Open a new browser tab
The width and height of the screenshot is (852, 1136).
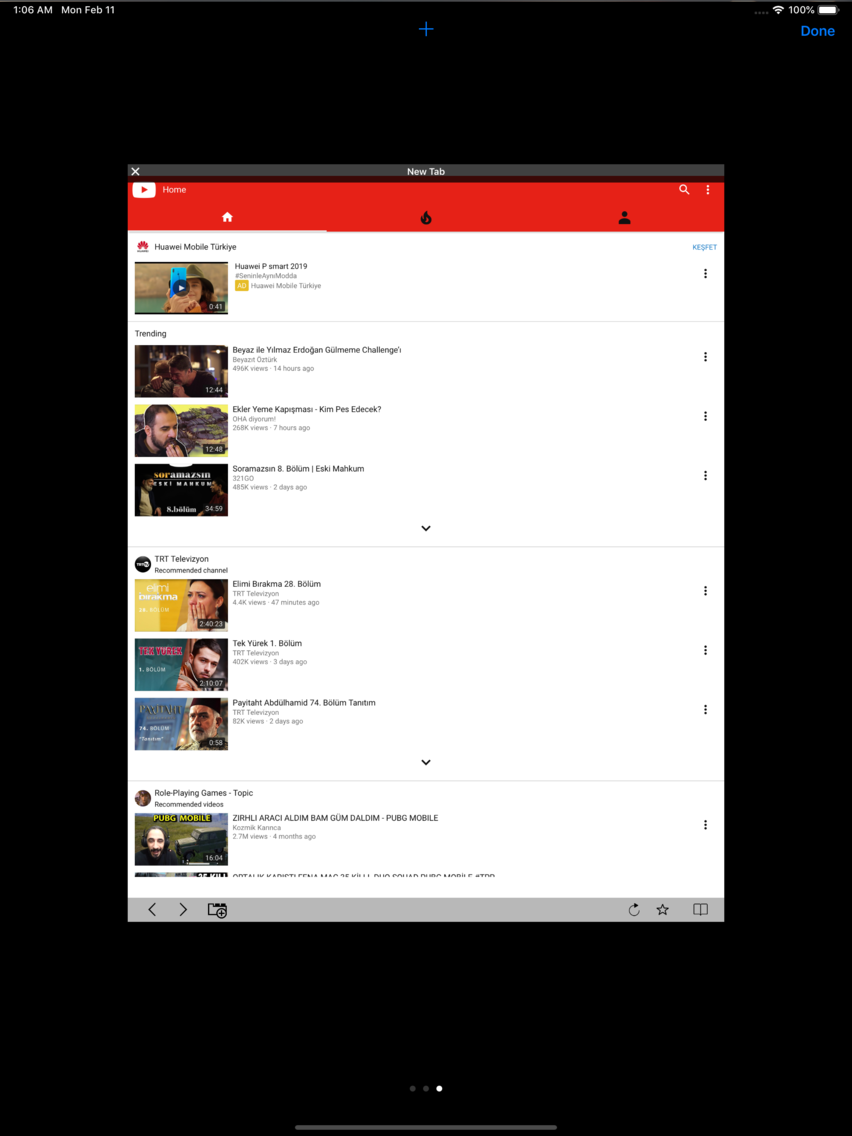click(426, 29)
